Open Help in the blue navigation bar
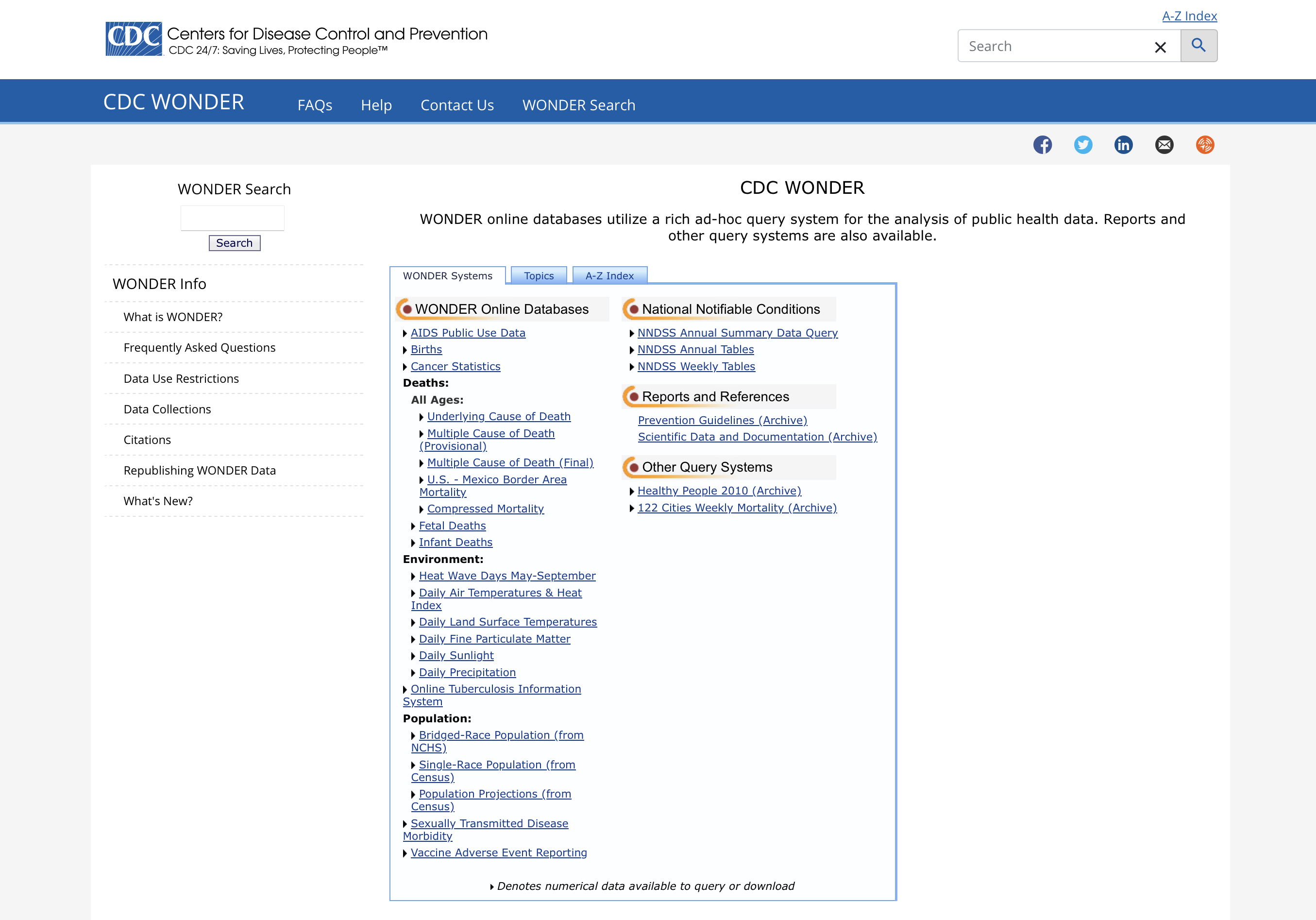Image resolution: width=1316 pixels, height=920 pixels. click(376, 105)
